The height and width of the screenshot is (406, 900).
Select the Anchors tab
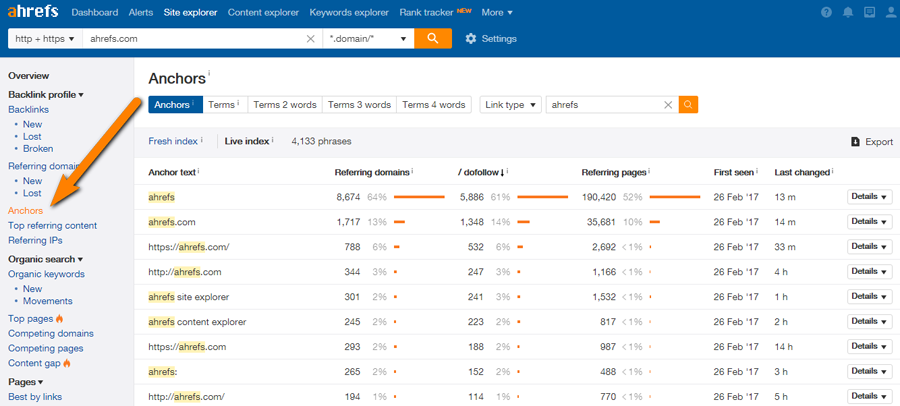point(175,105)
